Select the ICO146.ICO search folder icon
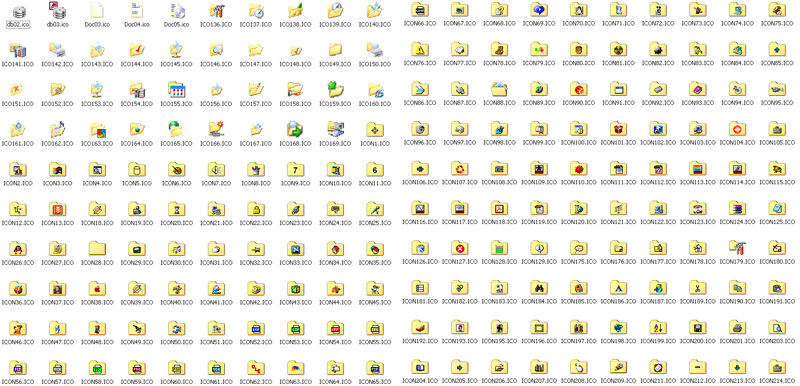The width and height of the screenshot is (800, 386). [216, 50]
